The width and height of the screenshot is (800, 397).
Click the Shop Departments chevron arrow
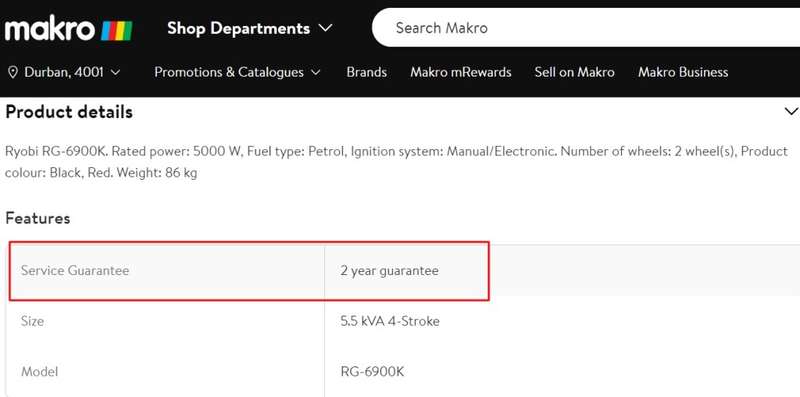click(x=326, y=28)
